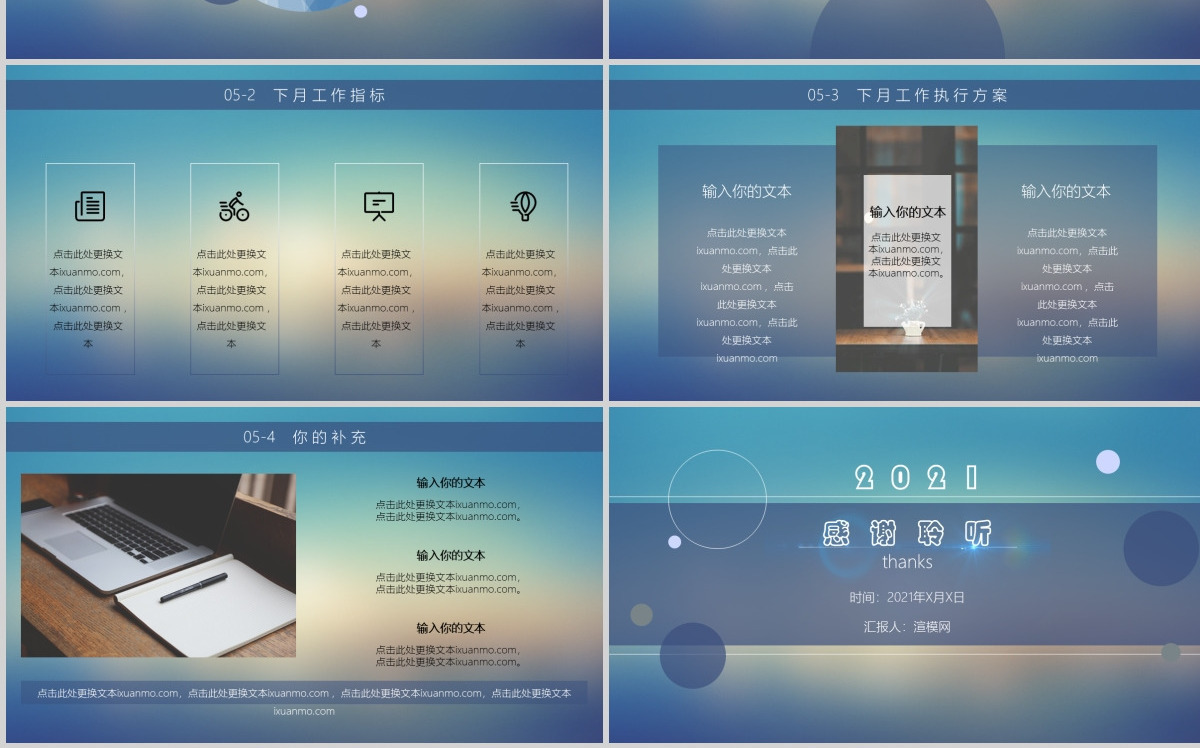Click left panel heading "输入你的文本" on slide 05-3

click(x=747, y=191)
